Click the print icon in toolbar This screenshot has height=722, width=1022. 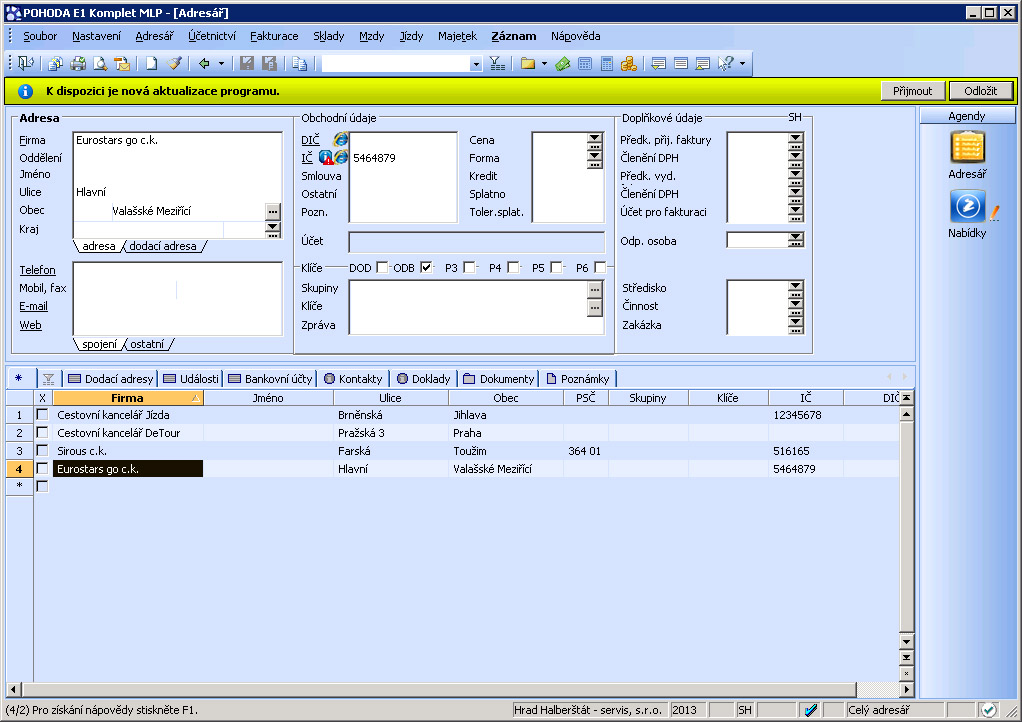click(x=78, y=63)
